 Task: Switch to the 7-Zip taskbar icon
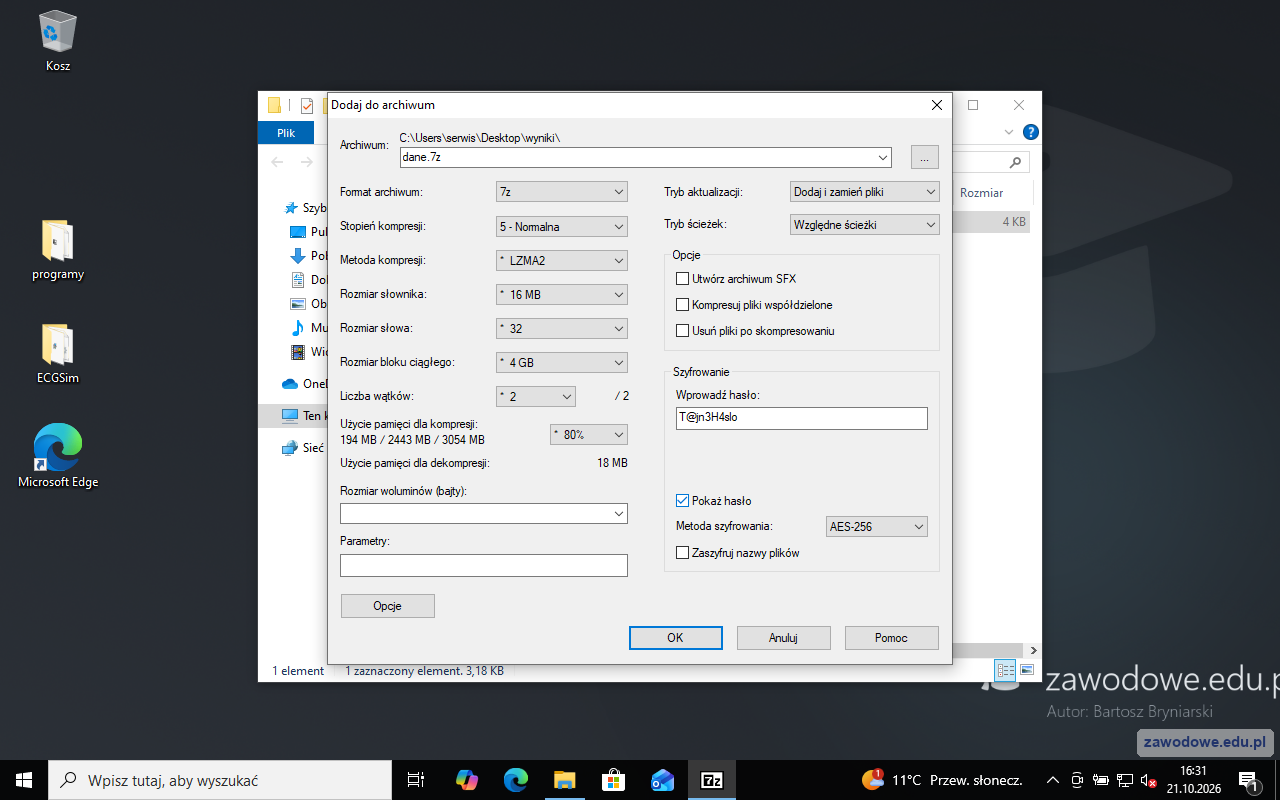tap(712, 780)
